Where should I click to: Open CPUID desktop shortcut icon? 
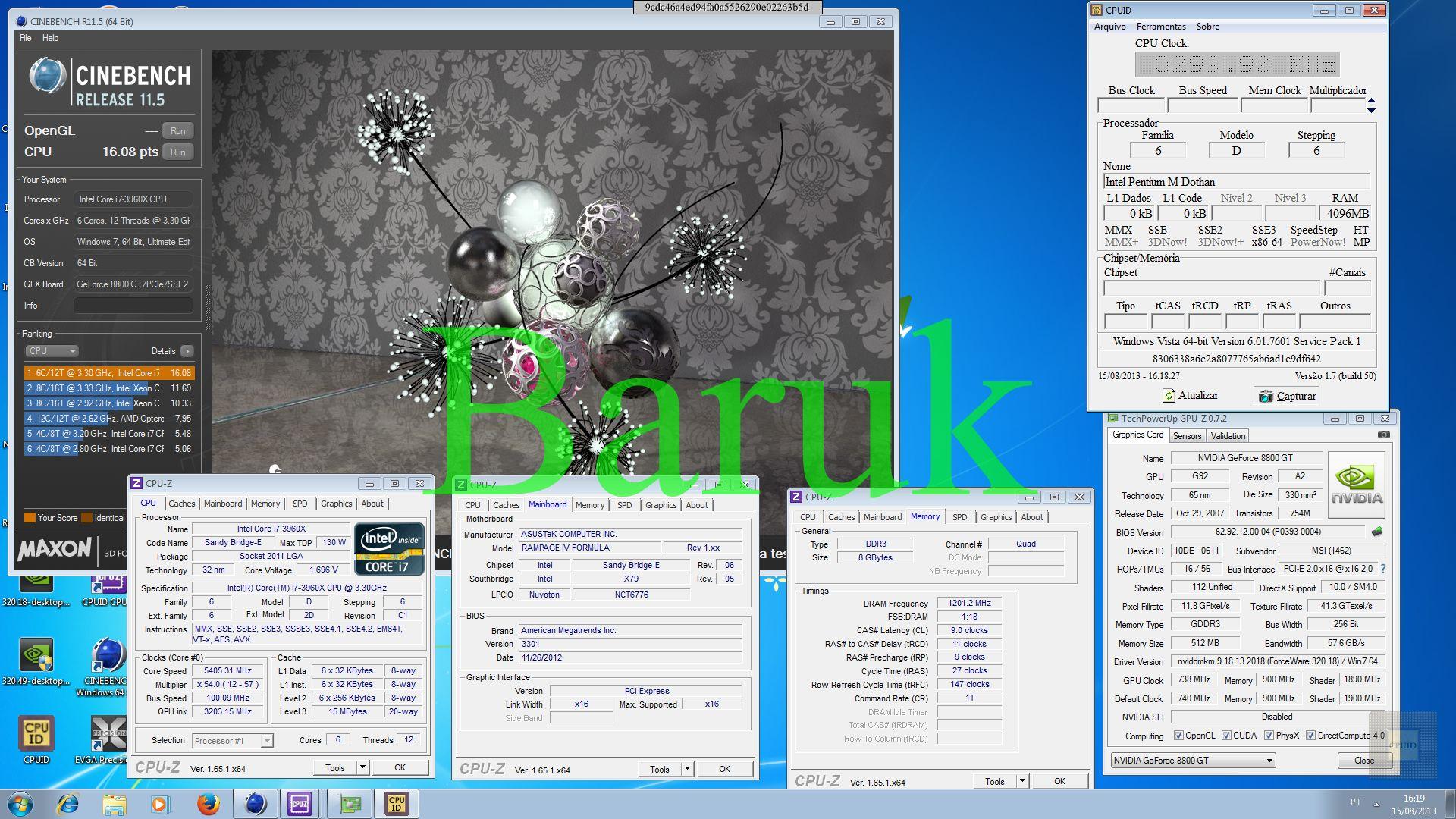tap(36, 740)
